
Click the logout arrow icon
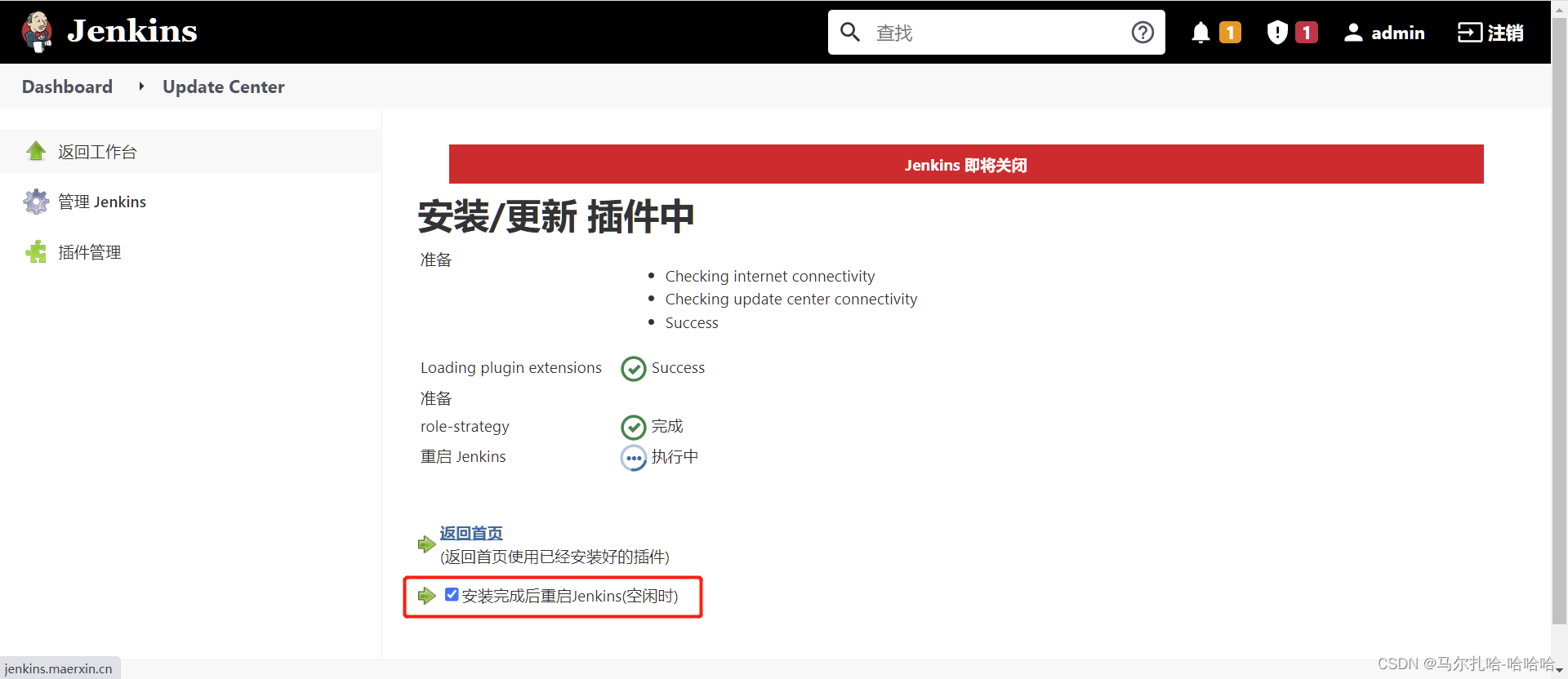click(x=1469, y=33)
